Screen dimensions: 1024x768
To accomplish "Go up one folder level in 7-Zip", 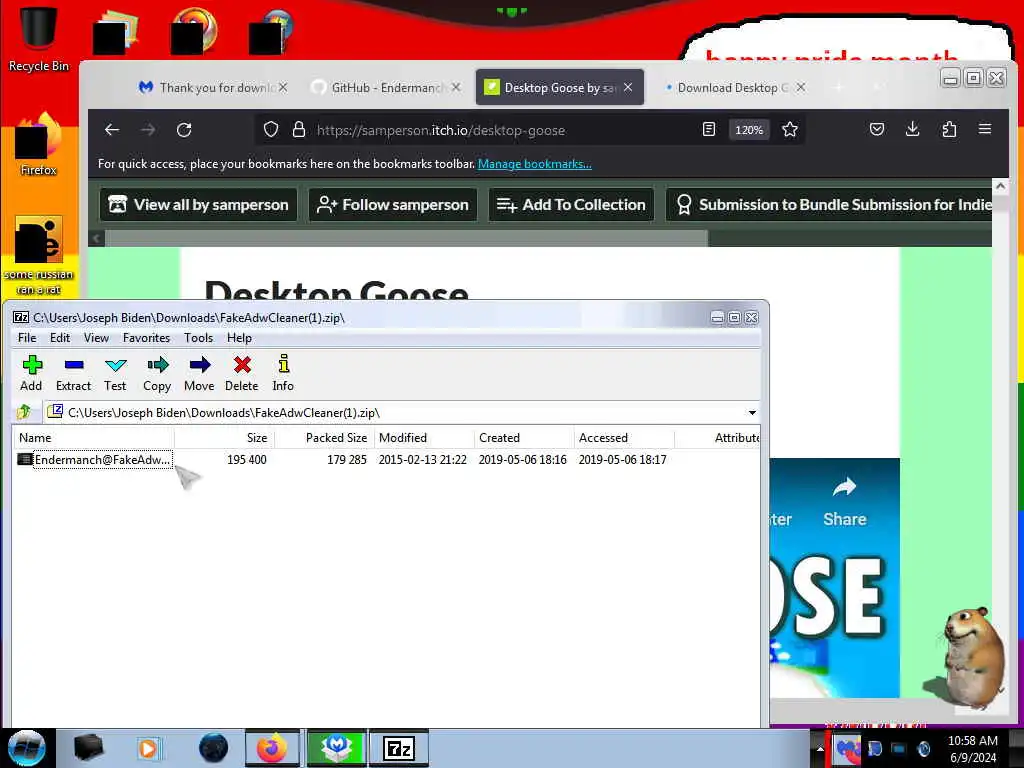I will [x=24, y=412].
